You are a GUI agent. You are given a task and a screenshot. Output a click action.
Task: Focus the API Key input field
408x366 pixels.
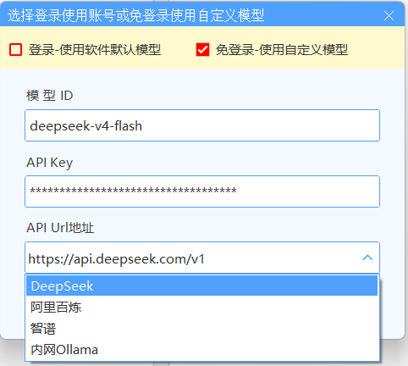[202, 191]
